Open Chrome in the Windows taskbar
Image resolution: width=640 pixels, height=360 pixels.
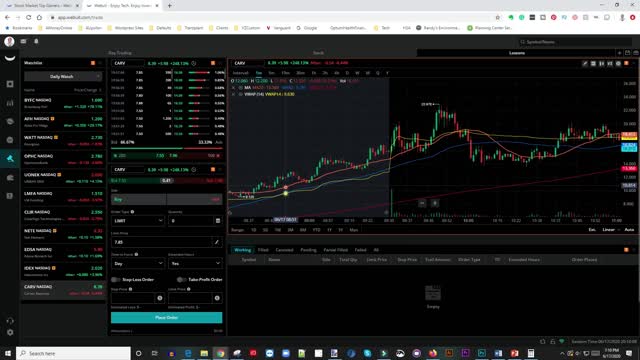tap(220, 353)
